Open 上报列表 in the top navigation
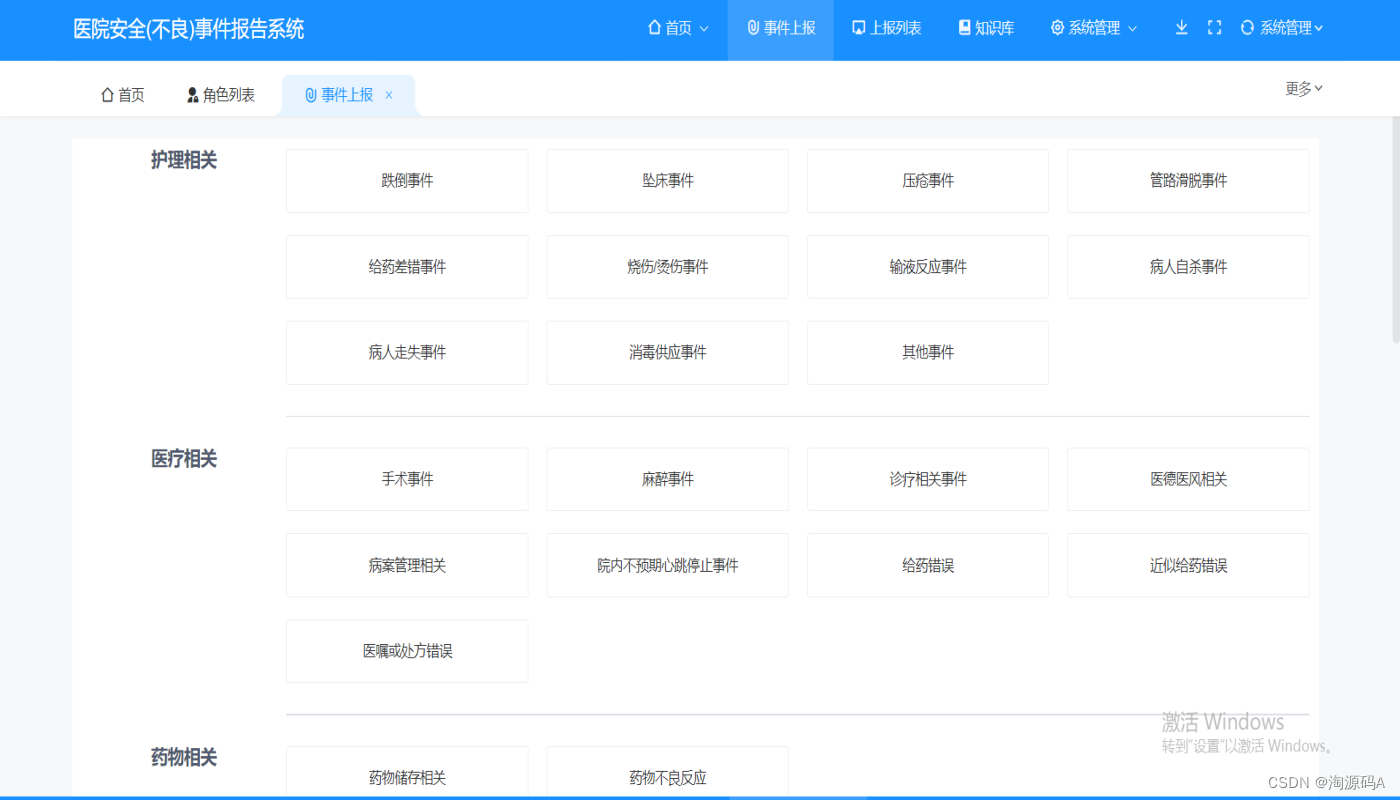 (886, 30)
